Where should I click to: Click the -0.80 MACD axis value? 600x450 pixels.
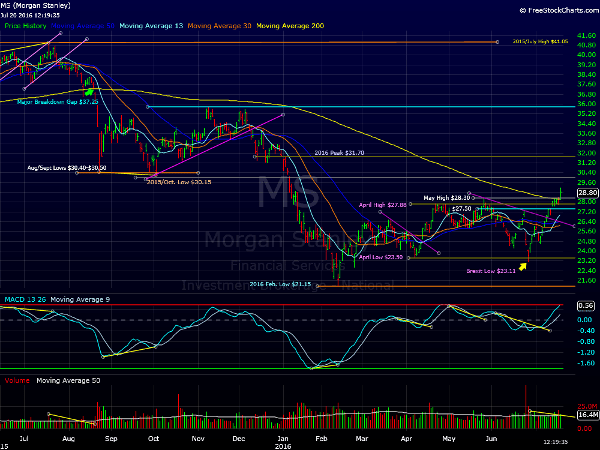click(x=586, y=341)
